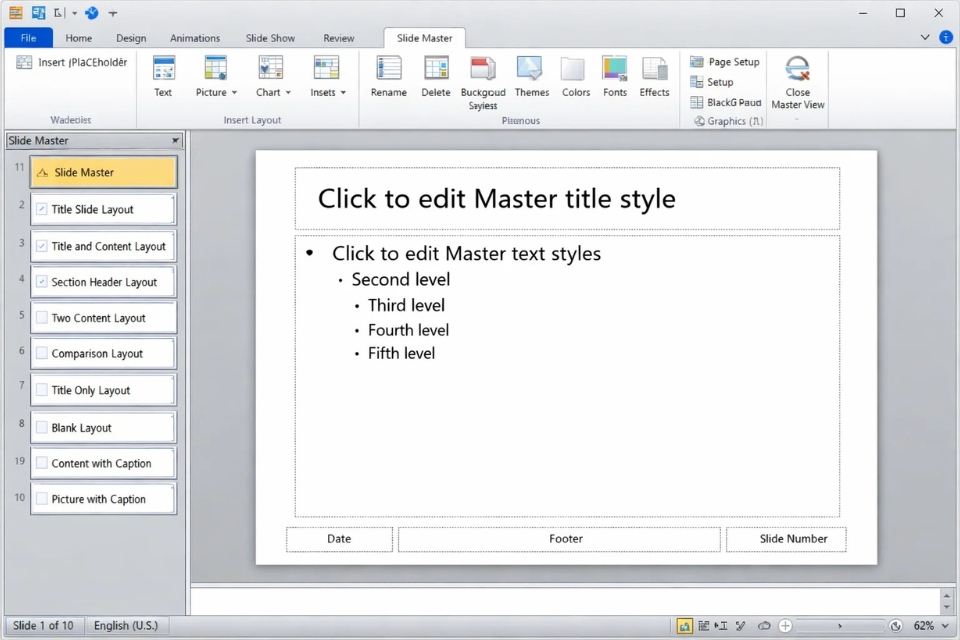Screen dimensions: 960x640
Task: Switch to the Animations tab
Action: tap(195, 37)
